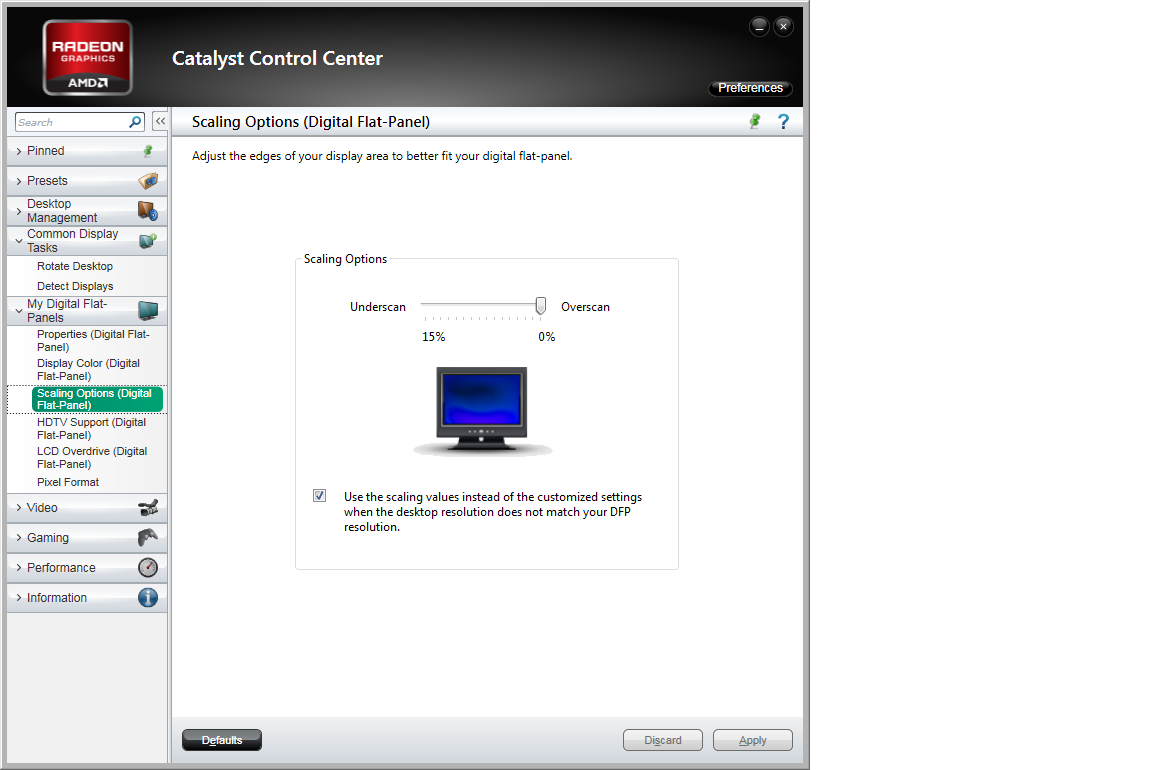Screen dimensions: 1152x770
Task: Uncheck the use scaling values checkbox
Action: pos(320,496)
